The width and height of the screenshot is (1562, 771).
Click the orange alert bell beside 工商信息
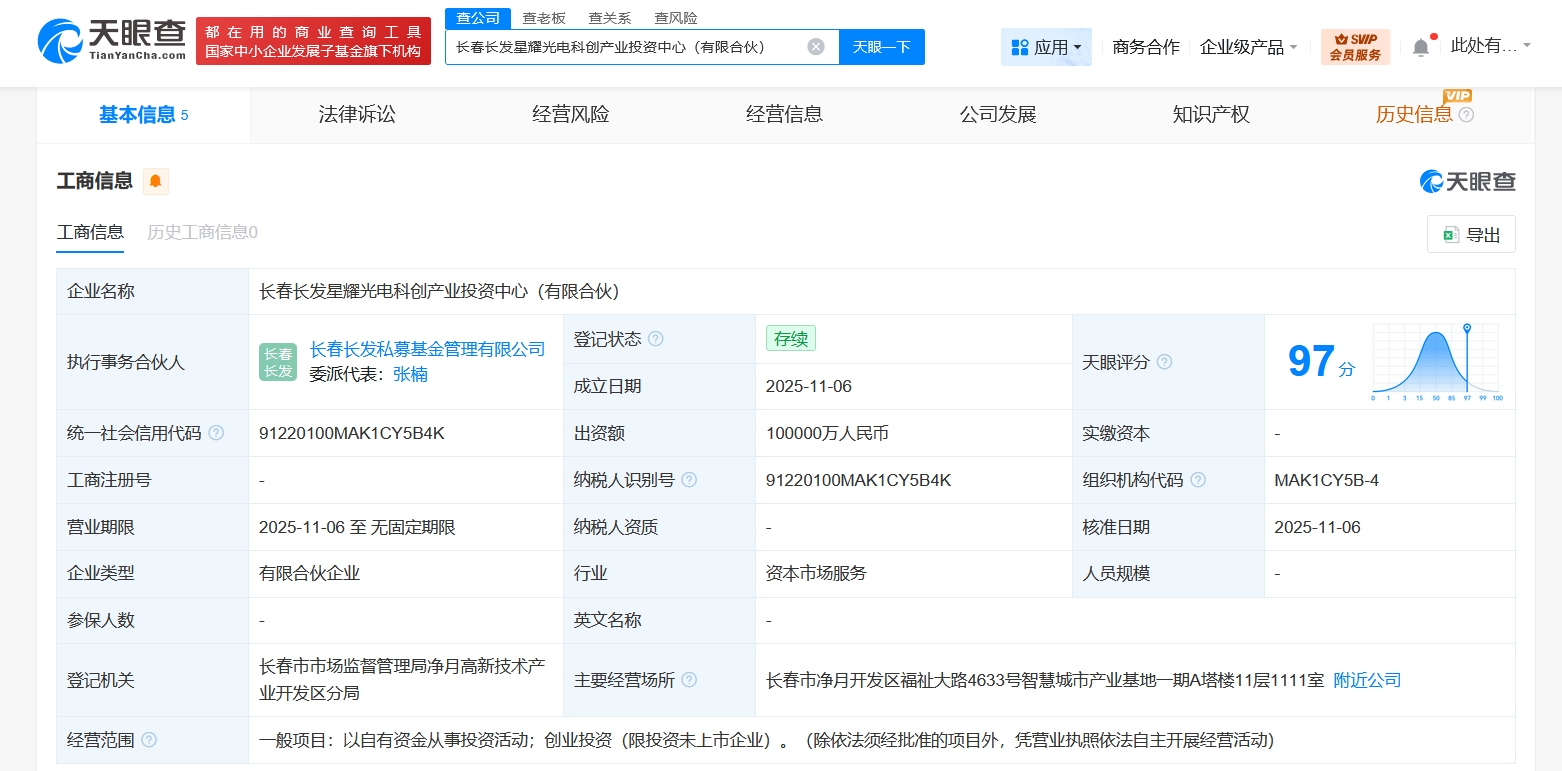pos(156,181)
